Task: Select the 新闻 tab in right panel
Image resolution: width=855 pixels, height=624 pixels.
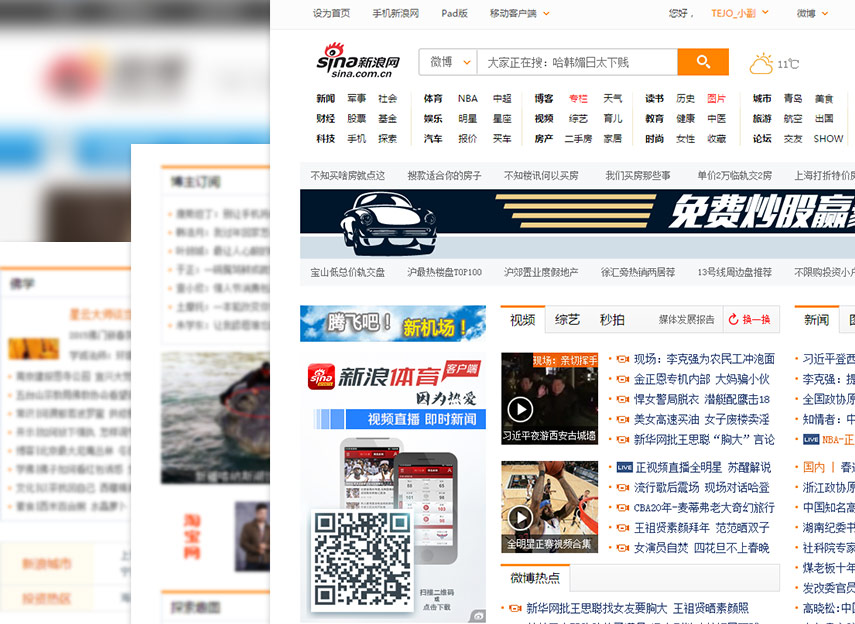Action: click(x=816, y=320)
